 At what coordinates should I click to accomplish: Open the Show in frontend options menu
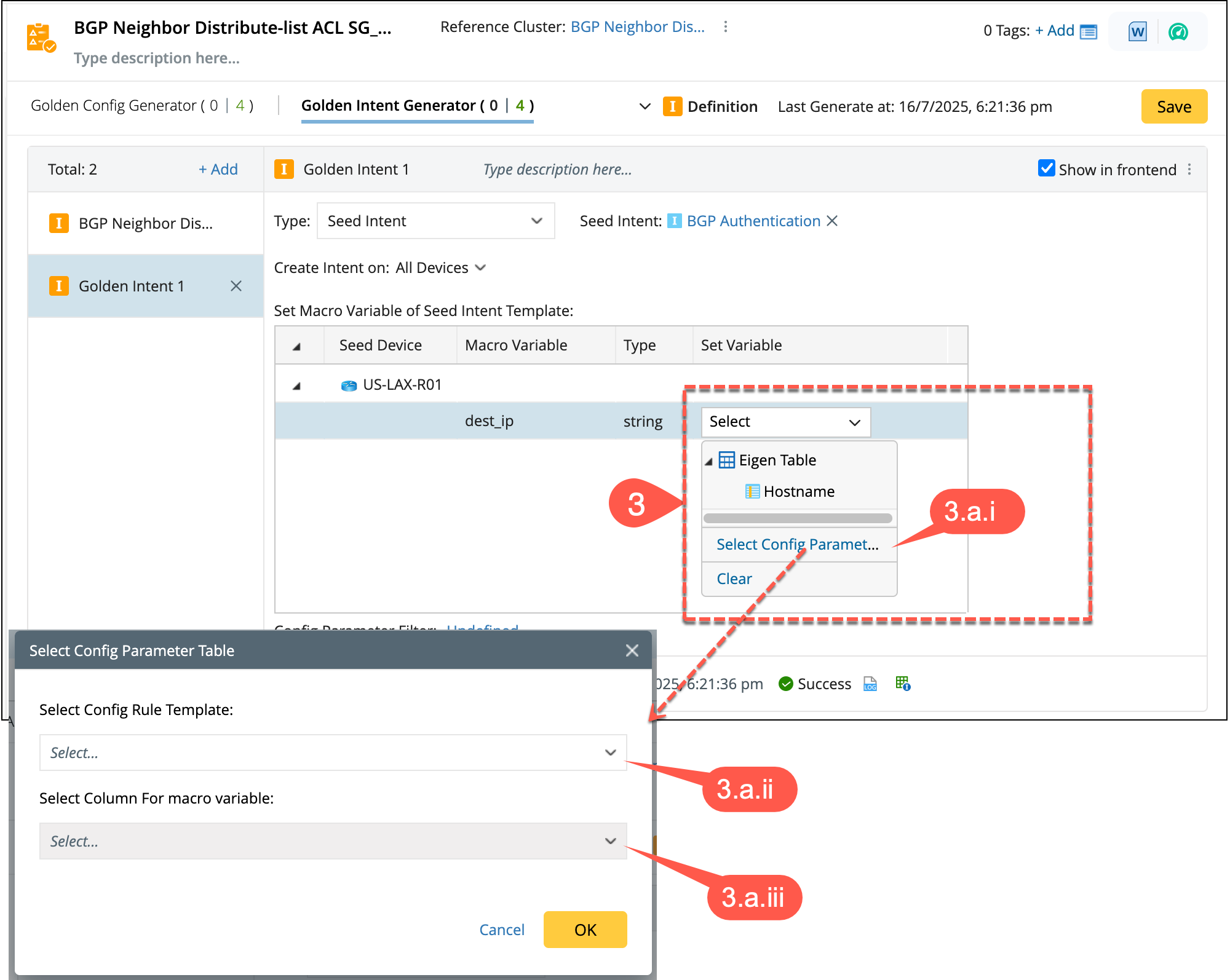pyautogui.click(x=1189, y=169)
